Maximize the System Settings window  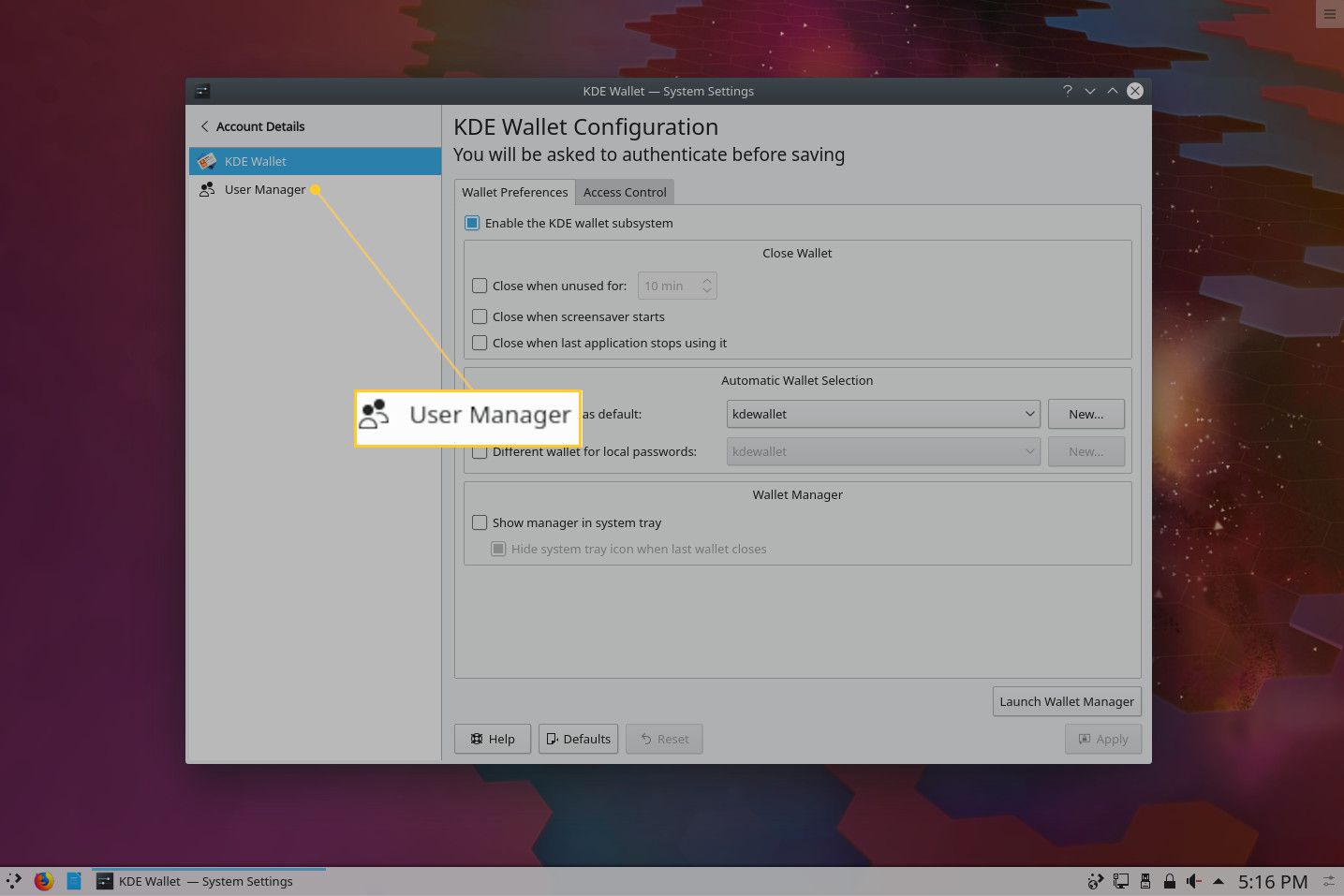1113,91
